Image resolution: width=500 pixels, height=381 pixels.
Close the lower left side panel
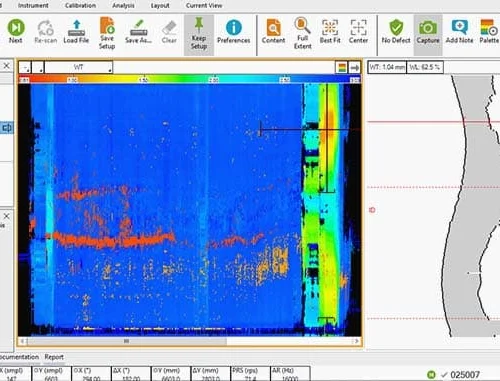click(x=7, y=217)
